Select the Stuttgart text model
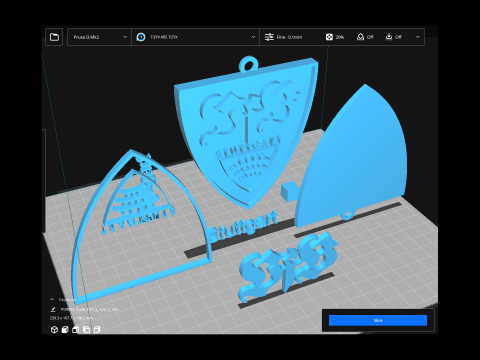This screenshot has width=480, height=360. pos(243,227)
